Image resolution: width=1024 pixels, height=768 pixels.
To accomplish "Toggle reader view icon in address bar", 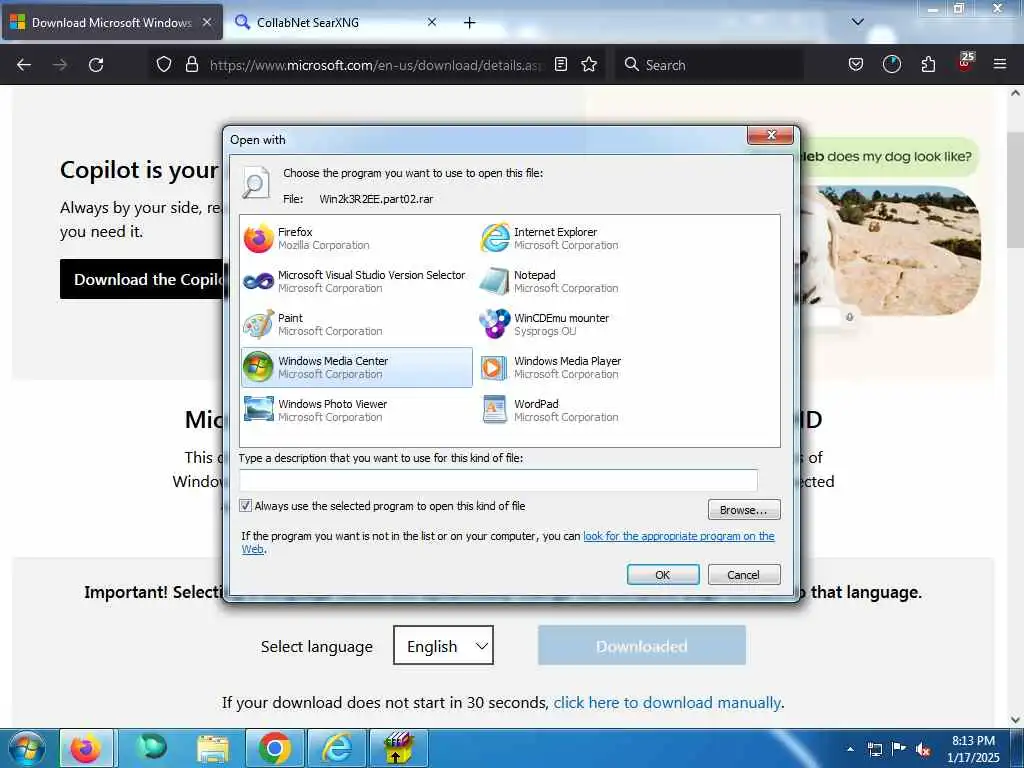I will pos(561,65).
